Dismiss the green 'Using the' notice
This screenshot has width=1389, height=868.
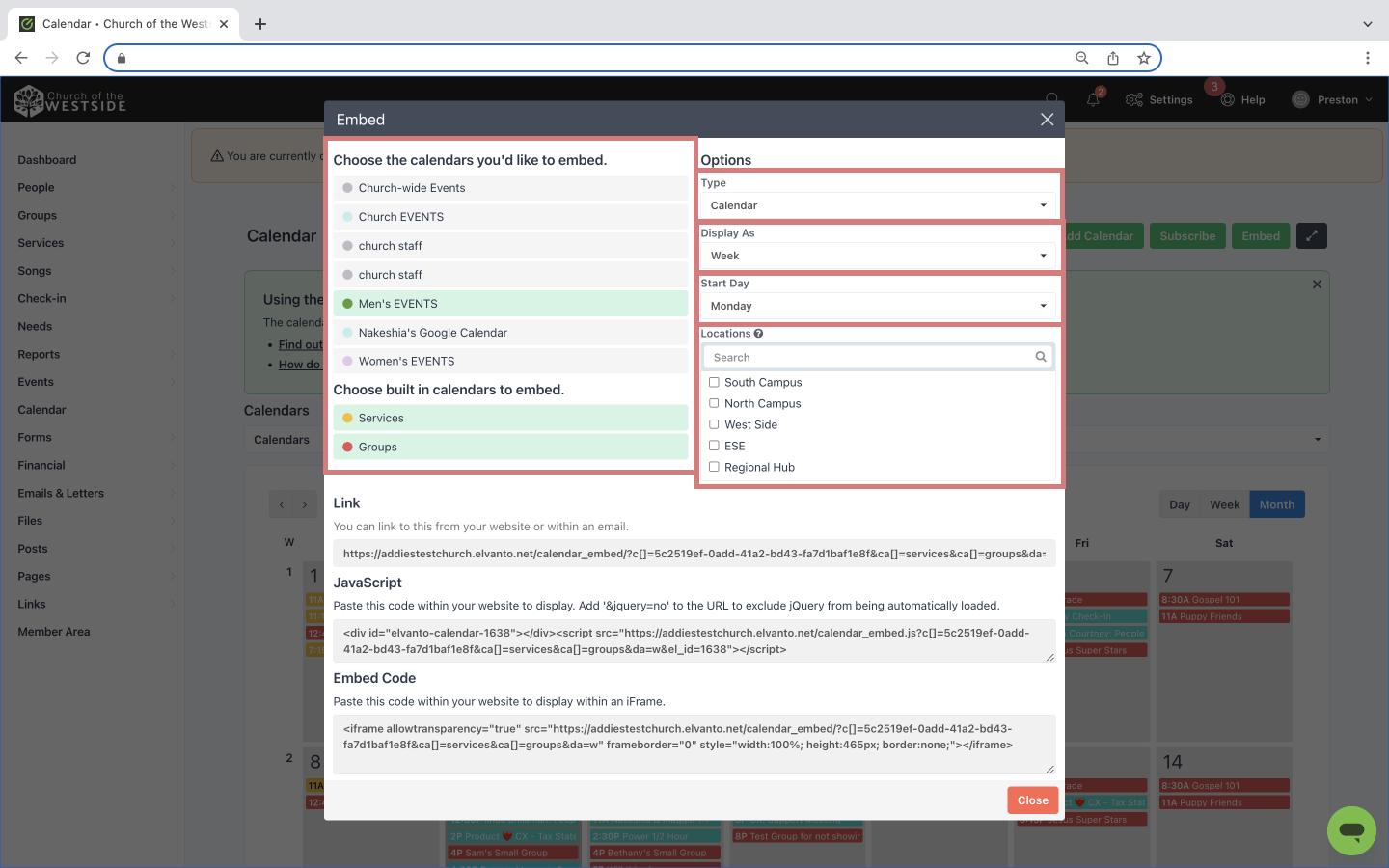[x=1317, y=285]
